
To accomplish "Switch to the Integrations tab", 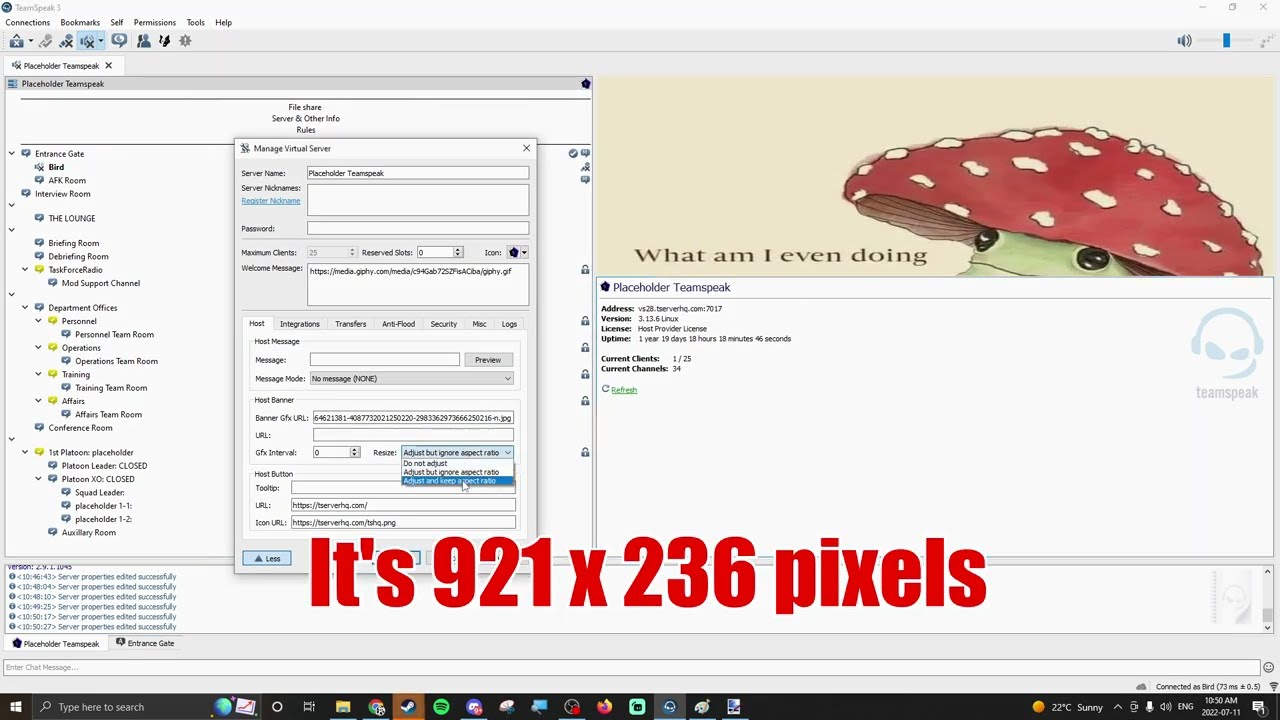I will pos(299,324).
